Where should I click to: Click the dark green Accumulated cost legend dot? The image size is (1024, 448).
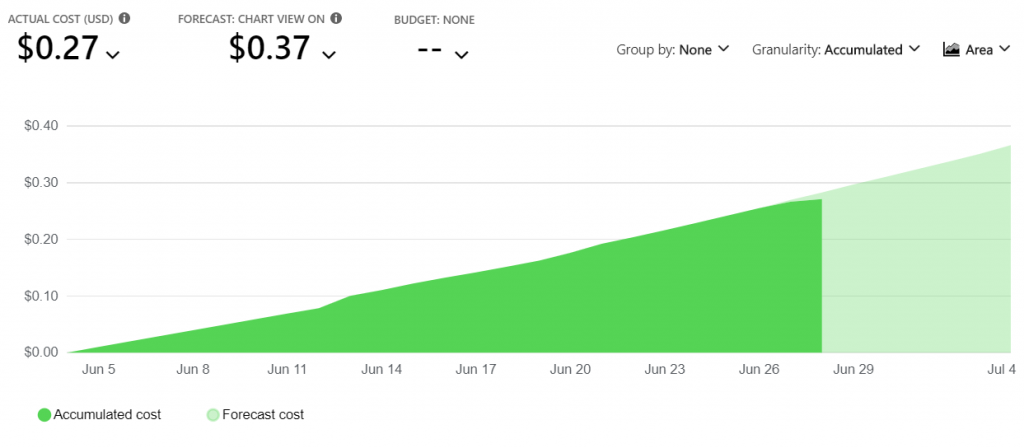coord(44,414)
